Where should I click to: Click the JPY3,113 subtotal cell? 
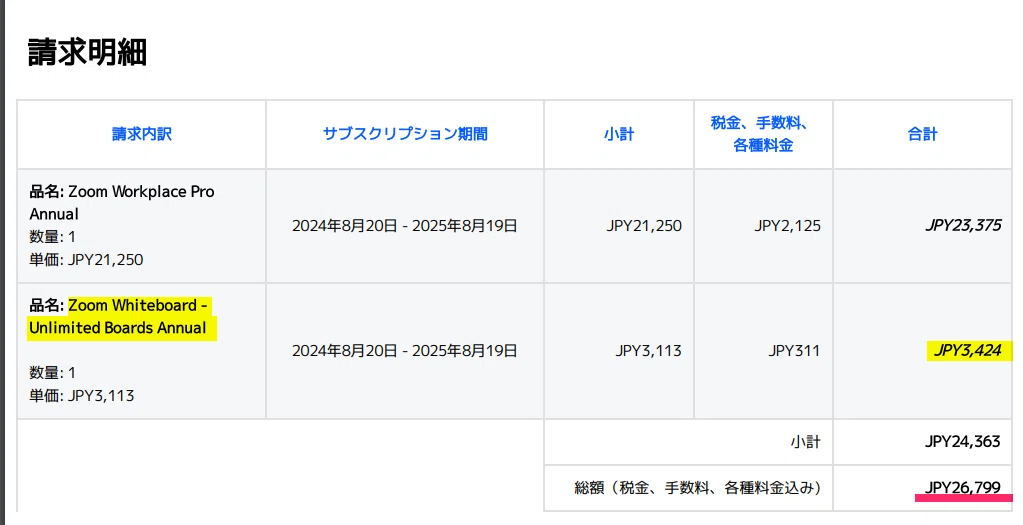pyautogui.click(x=649, y=351)
